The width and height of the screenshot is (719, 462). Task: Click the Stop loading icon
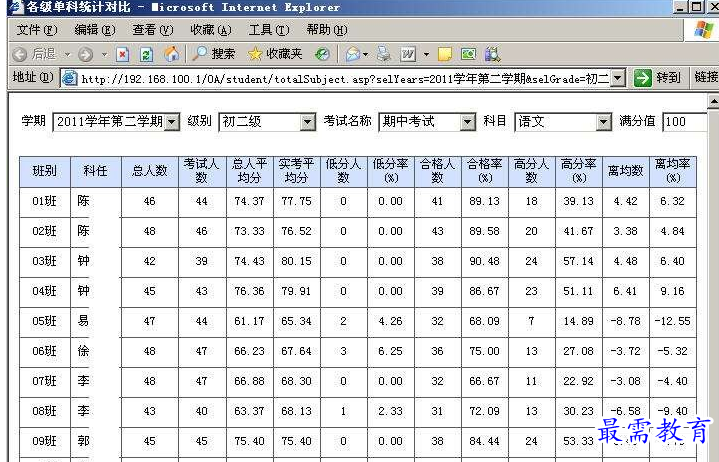pos(123,54)
